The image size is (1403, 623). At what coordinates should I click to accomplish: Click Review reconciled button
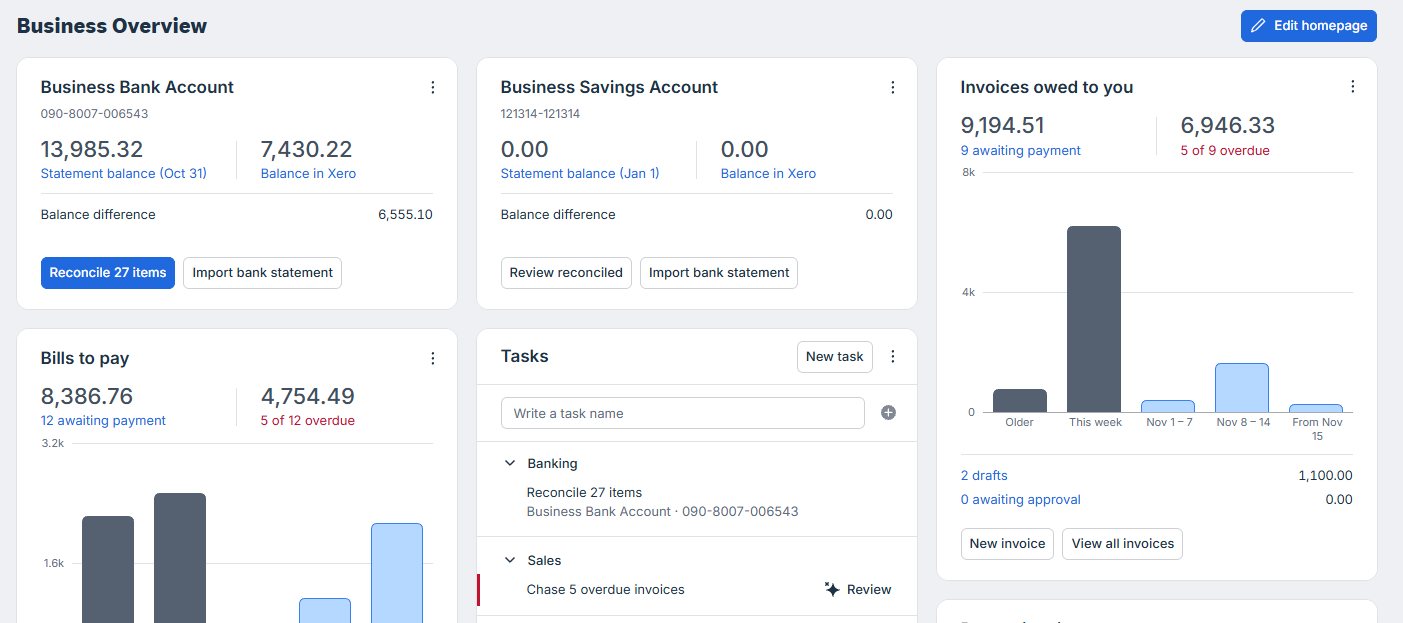tap(566, 273)
